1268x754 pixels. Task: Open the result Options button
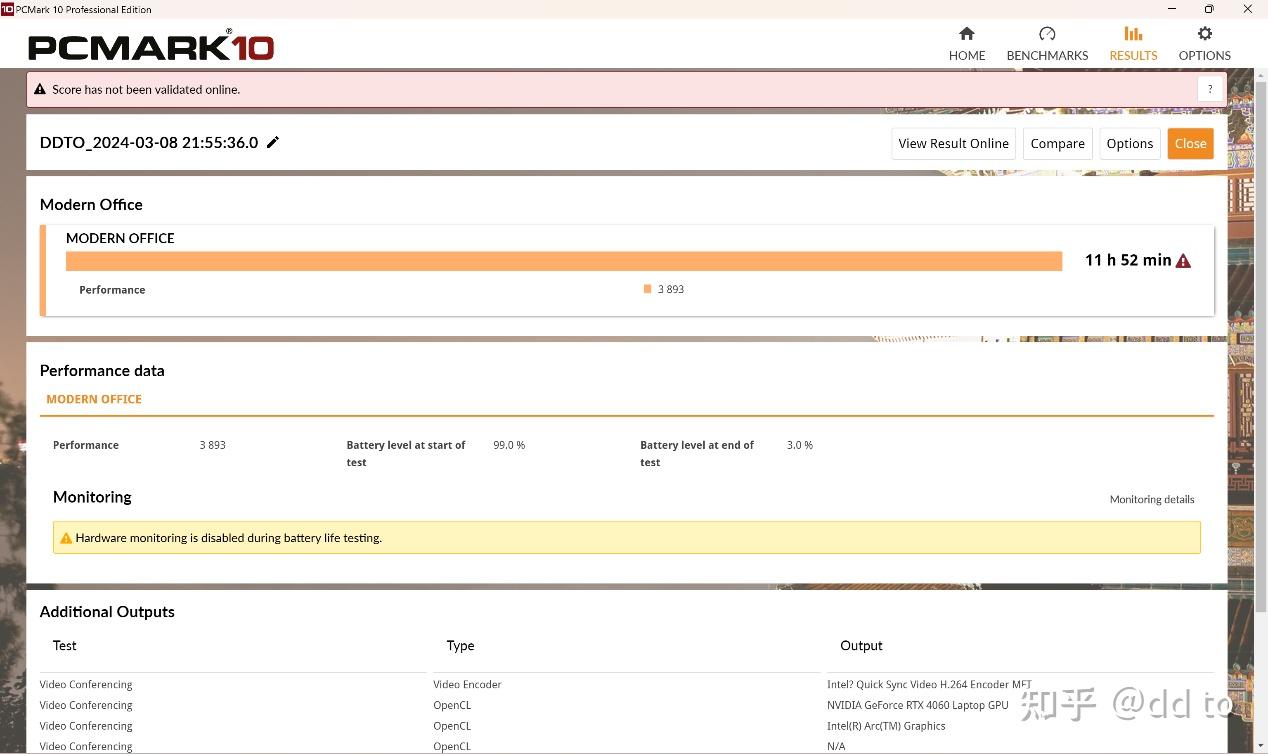click(x=1130, y=143)
